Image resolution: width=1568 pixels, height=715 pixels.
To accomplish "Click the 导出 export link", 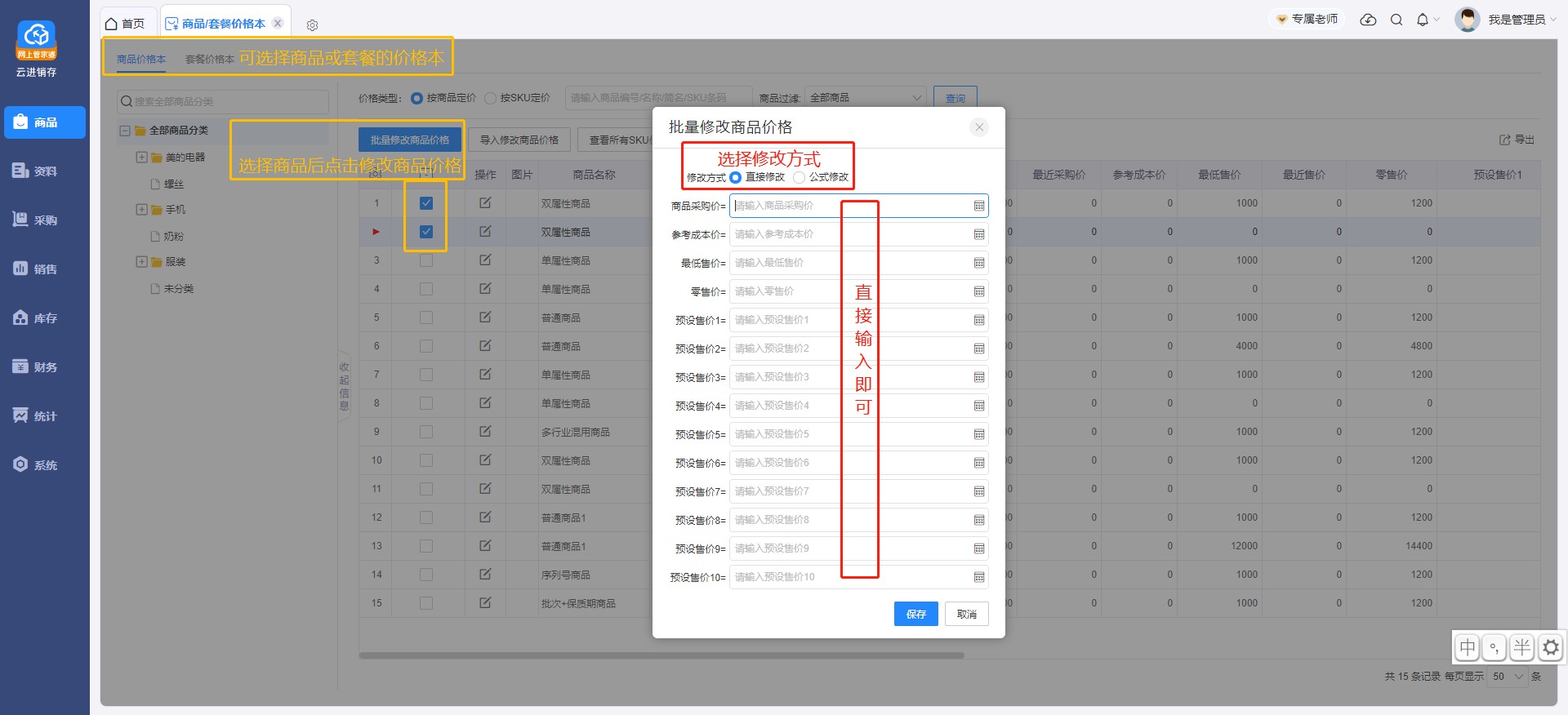I will [1517, 140].
